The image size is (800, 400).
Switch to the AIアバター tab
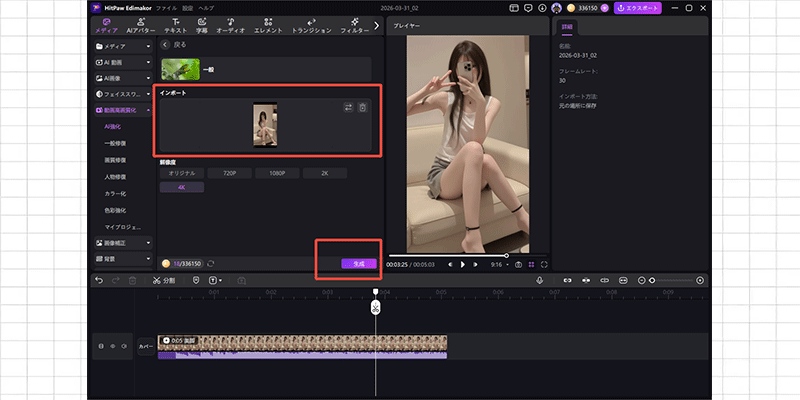[x=141, y=26]
